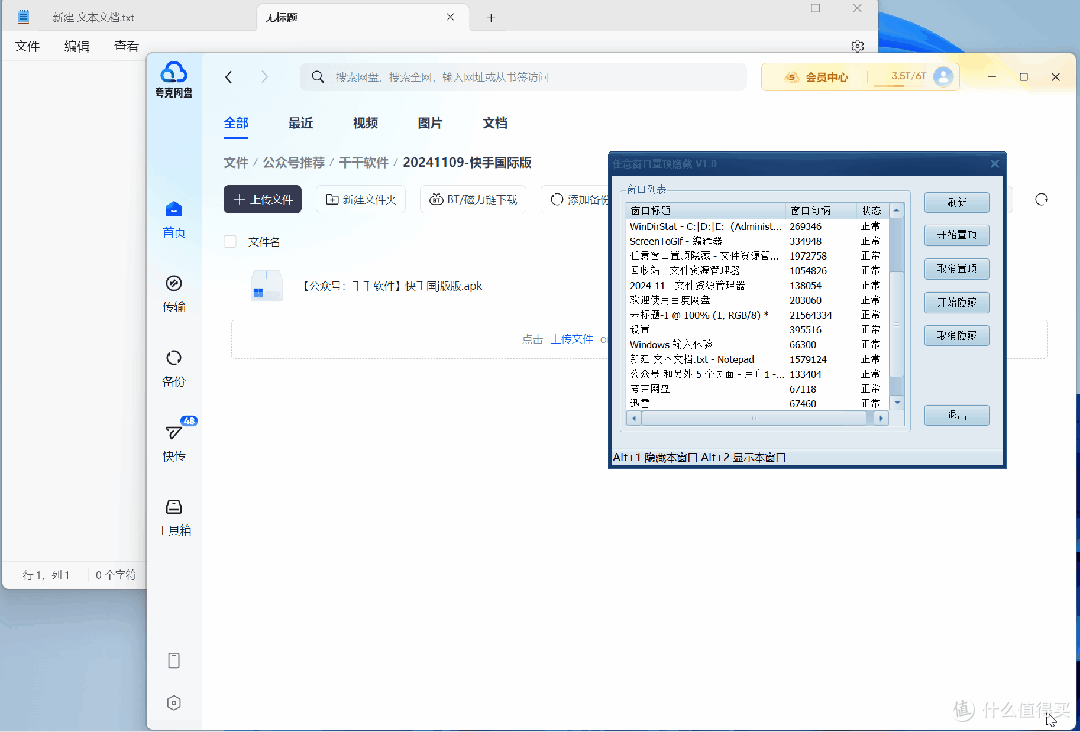This screenshot has height=732, width=1080.
Task: Click the 快手国际版.apk file name
Action: 393,286
